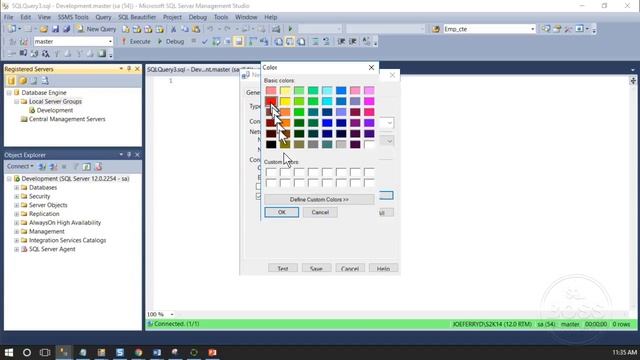This screenshot has height=360, width=640.
Task: Click OK in the Color dialog
Action: tap(282, 212)
